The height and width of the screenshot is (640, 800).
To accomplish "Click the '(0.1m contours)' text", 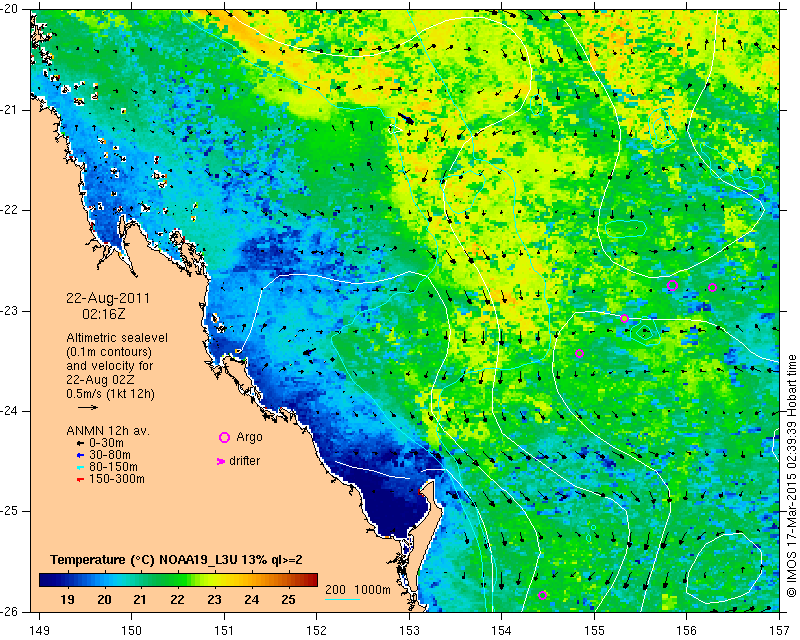I will pyautogui.click(x=109, y=352).
